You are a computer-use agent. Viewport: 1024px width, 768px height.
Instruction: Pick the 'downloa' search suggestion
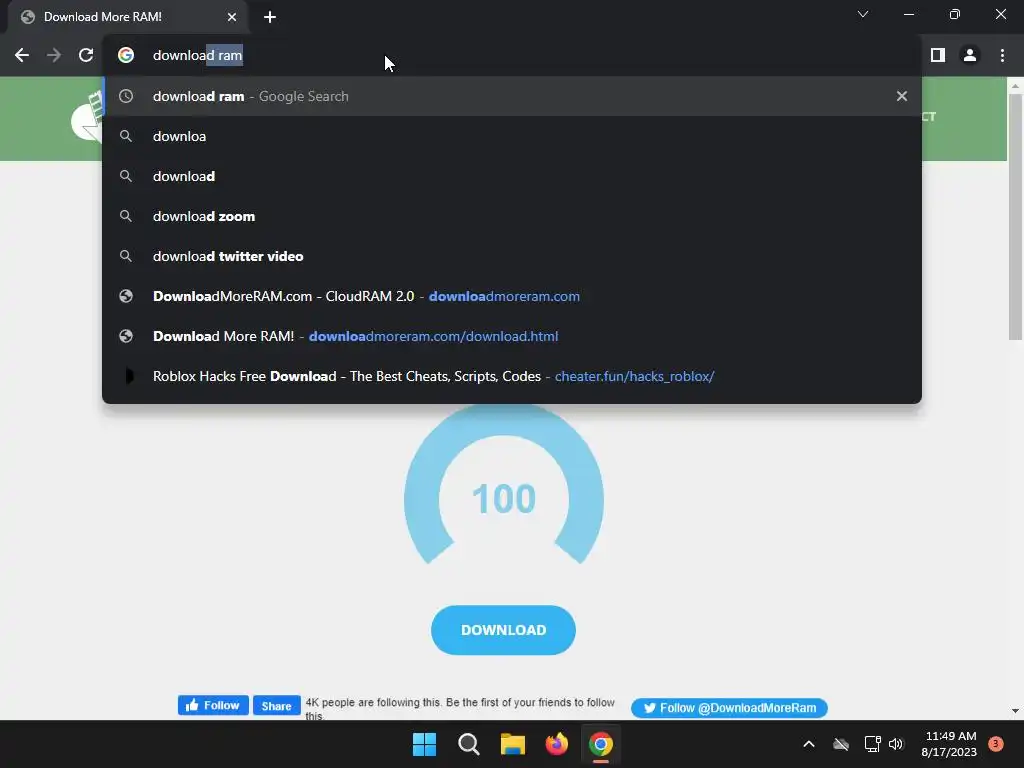pyautogui.click(x=512, y=136)
